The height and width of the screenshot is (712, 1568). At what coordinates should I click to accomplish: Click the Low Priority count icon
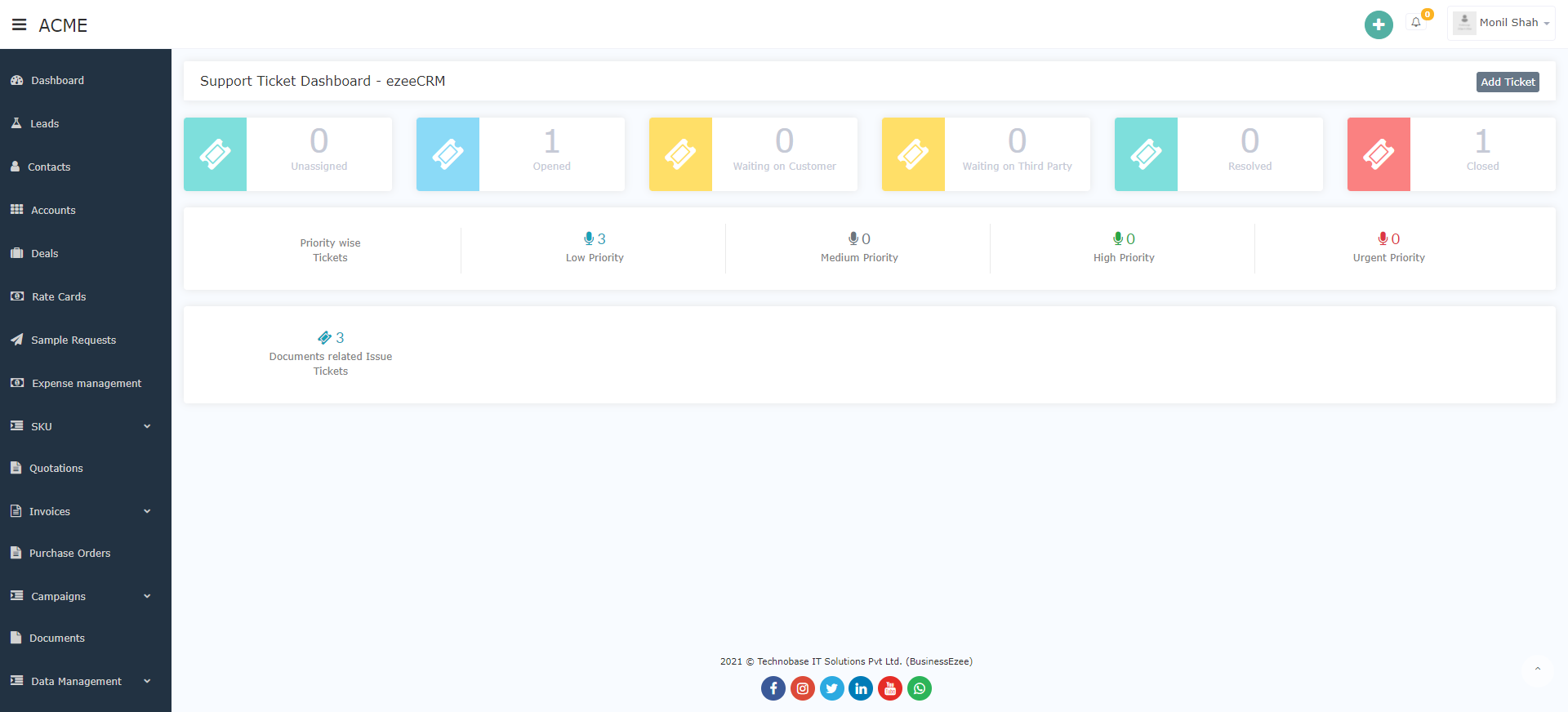pos(589,238)
